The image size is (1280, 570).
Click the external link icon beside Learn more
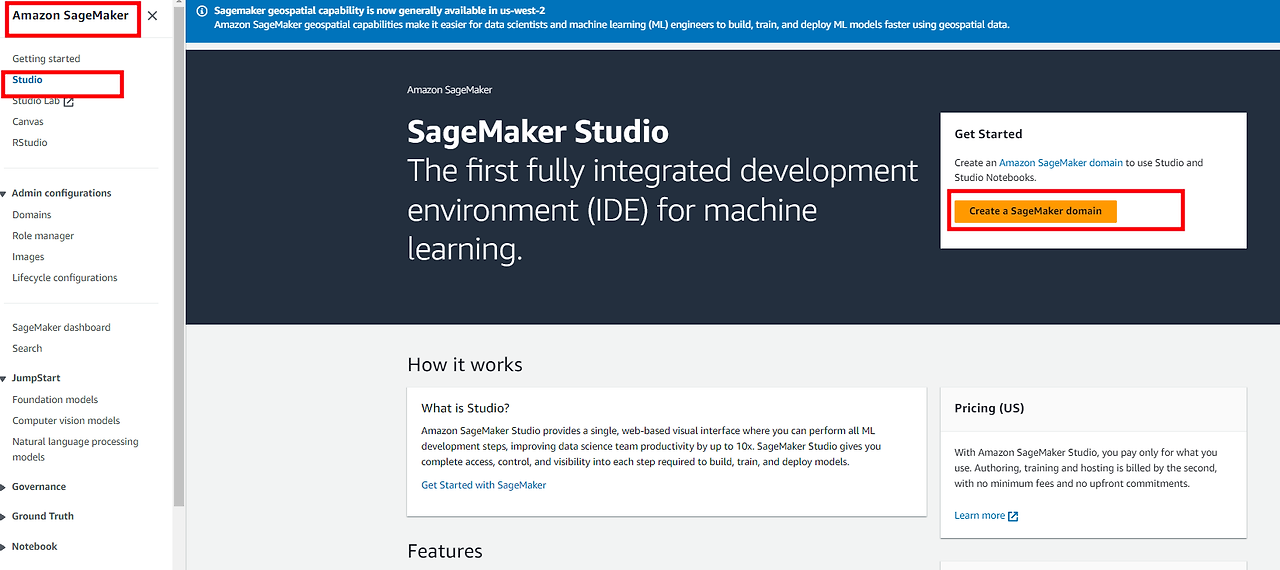(1013, 516)
